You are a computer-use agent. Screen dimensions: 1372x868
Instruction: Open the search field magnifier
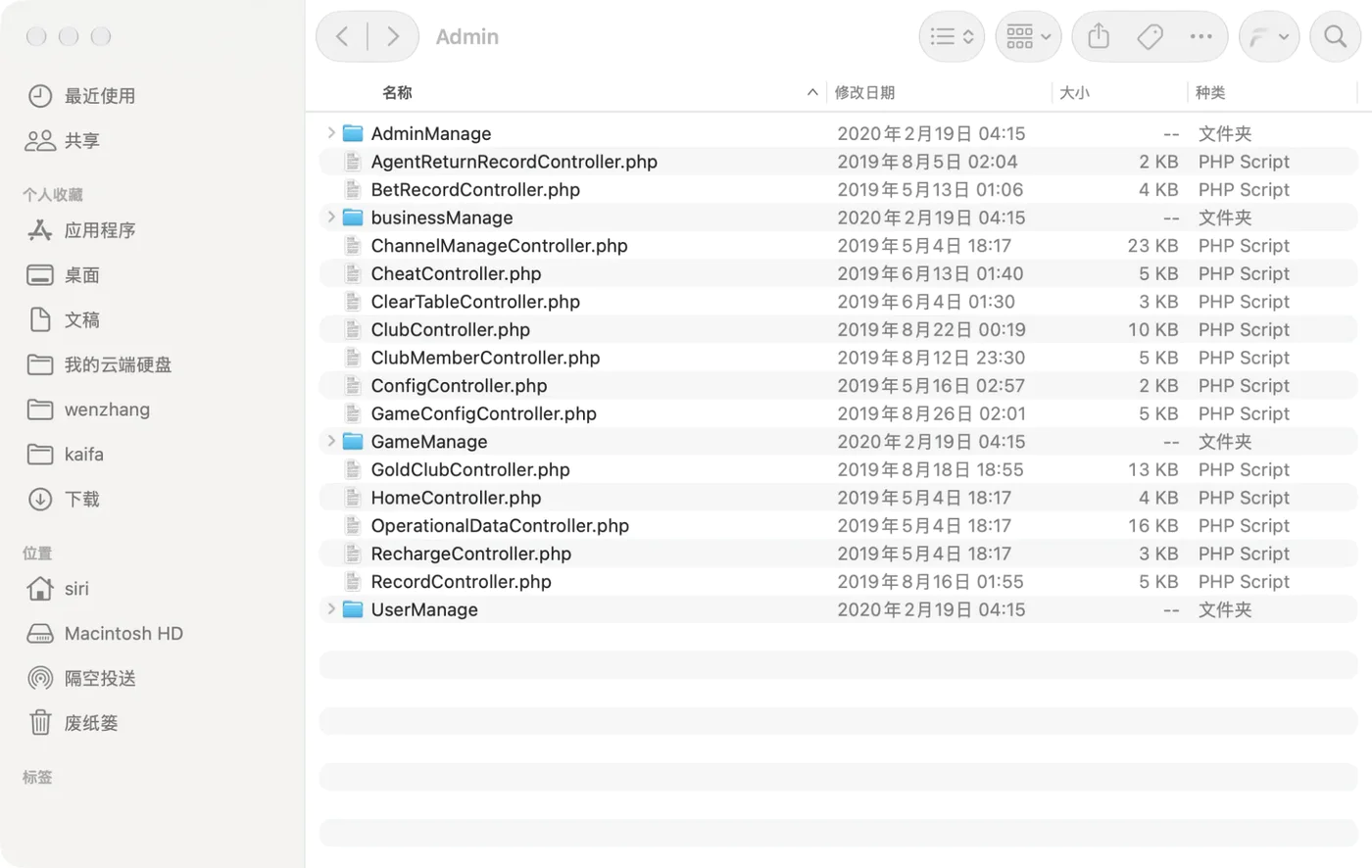coord(1335,37)
